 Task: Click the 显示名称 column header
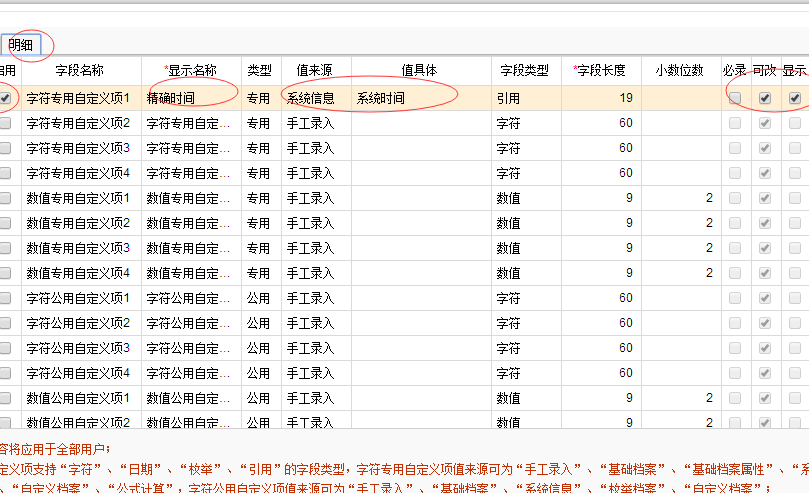191,70
